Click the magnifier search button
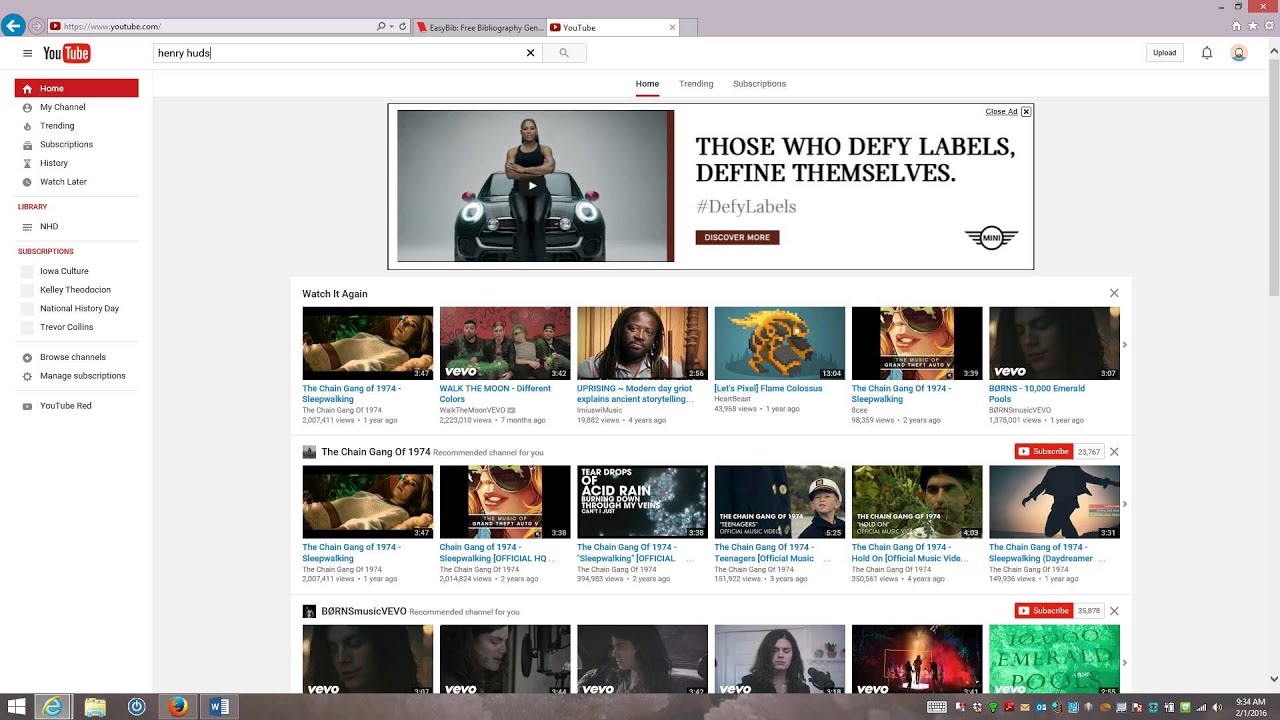Screen dimensions: 1280x720 (x=564, y=53)
